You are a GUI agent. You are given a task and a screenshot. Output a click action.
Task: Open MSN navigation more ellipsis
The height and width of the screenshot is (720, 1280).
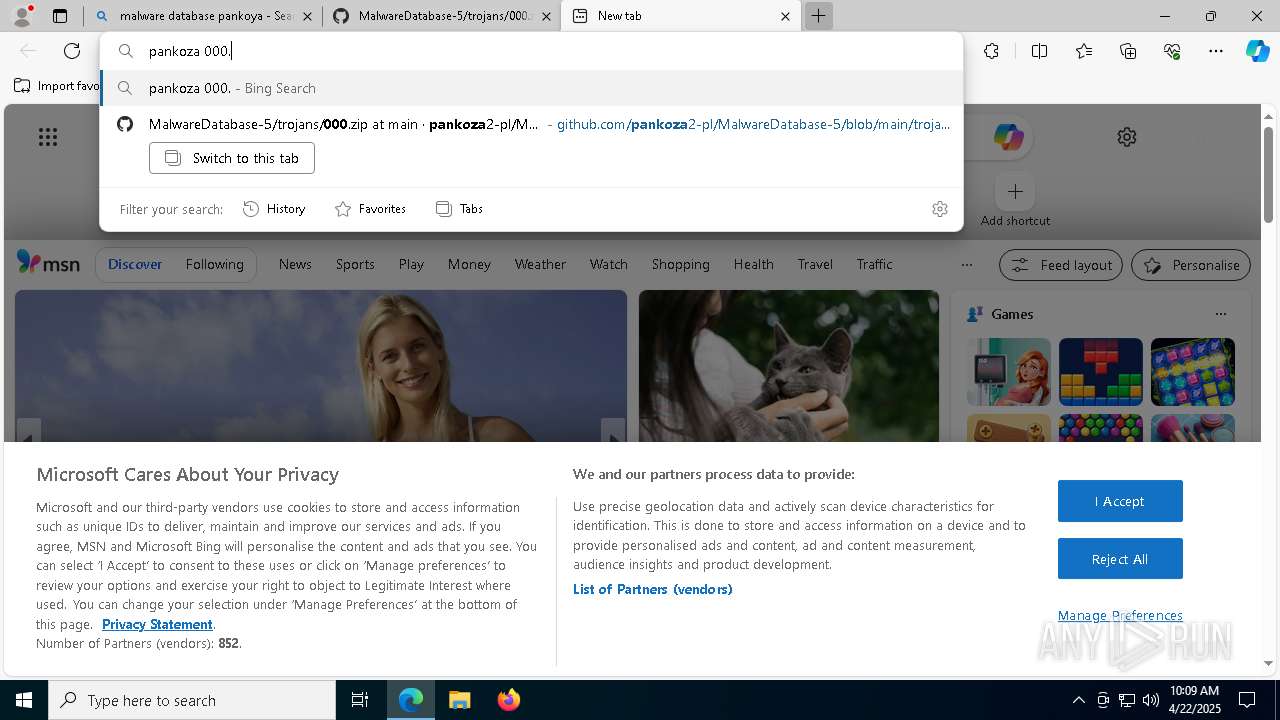tap(966, 265)
